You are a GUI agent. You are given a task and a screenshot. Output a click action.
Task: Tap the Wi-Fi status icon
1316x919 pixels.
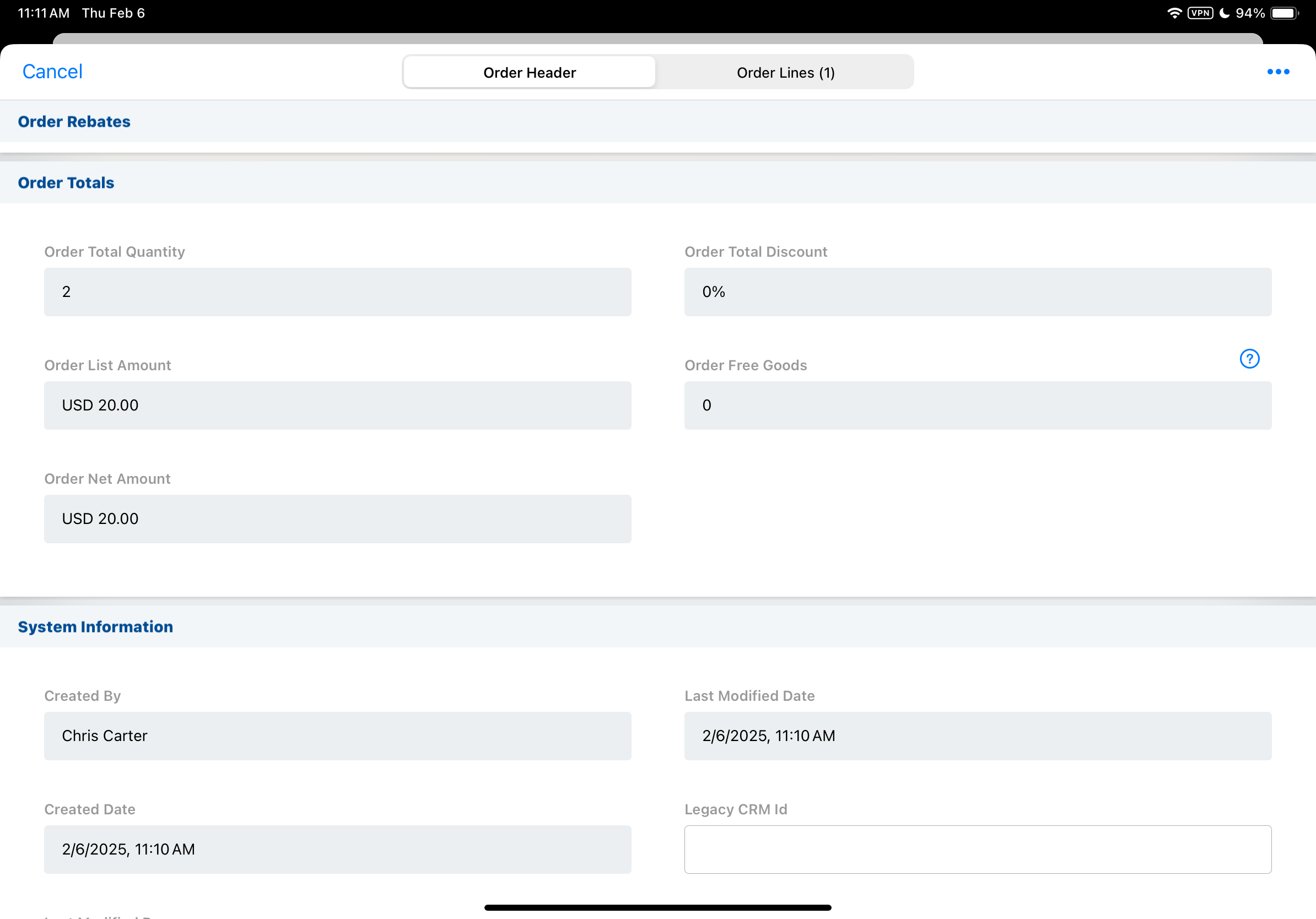pyautogui.click(x=1174, y=13)
